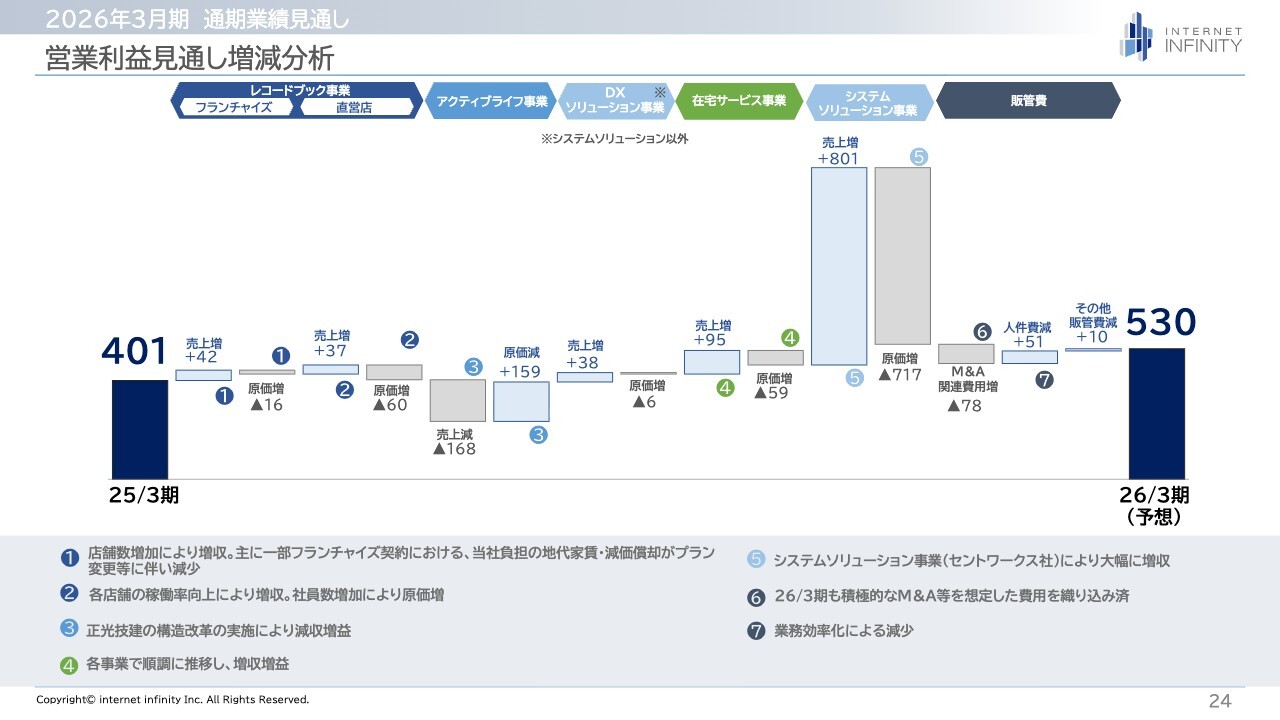Click the +159 原価減 light blue bar
The width and height of the screenshot is (1280, 720).
(521, 401)
